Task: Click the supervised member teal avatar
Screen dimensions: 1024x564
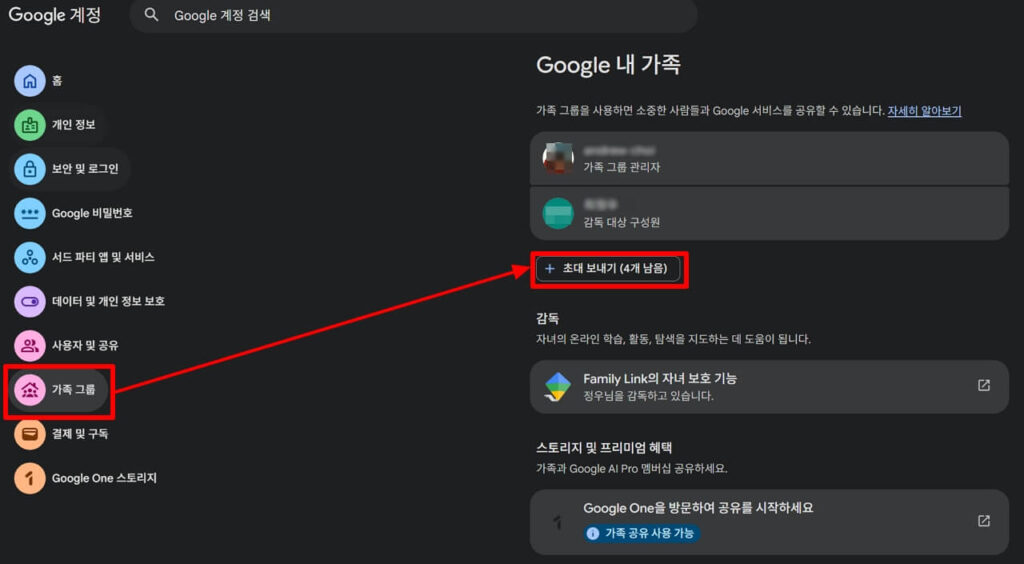Action: pos(558,213)
